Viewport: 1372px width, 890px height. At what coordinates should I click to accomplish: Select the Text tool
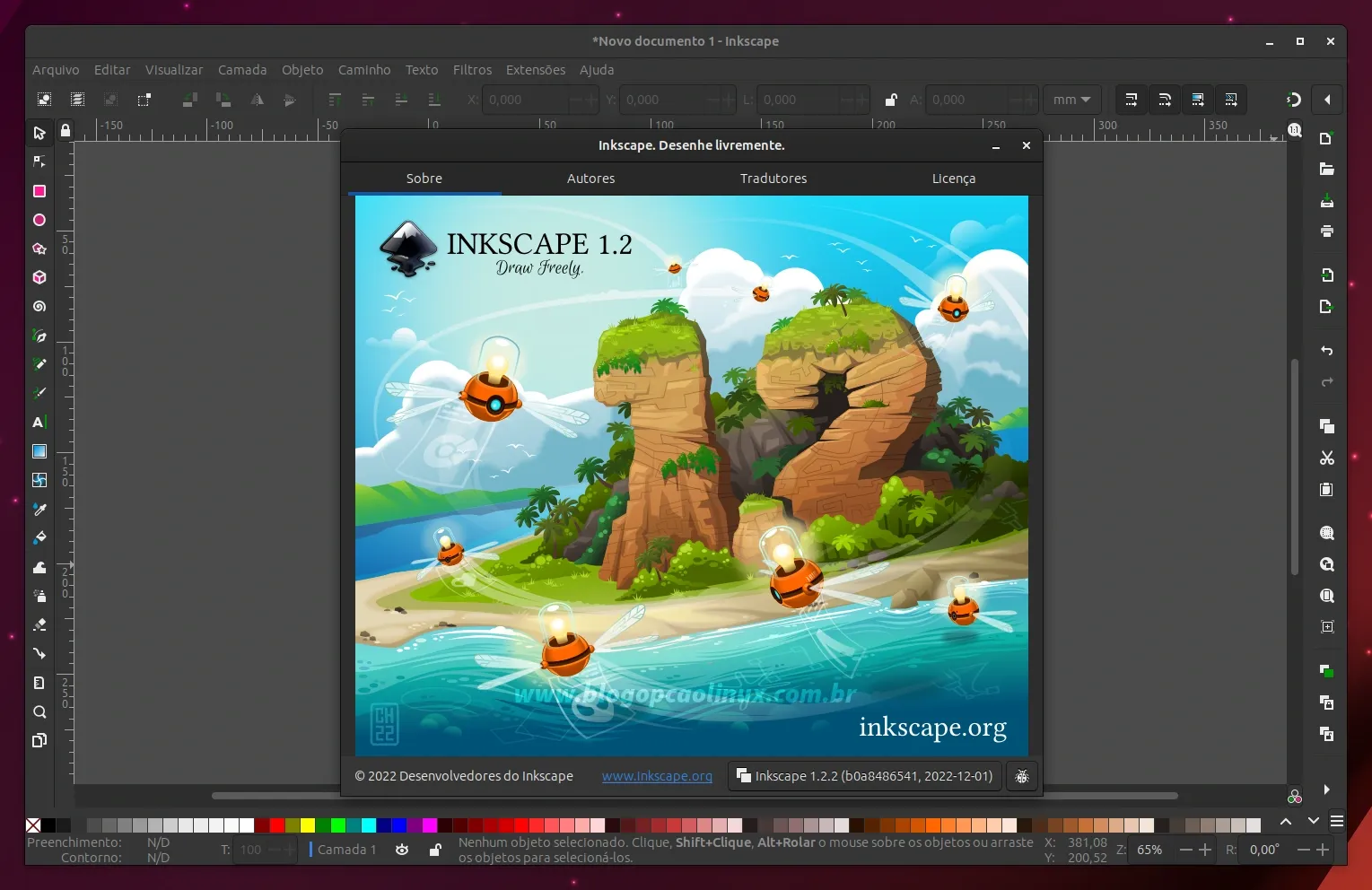pos(39,422)
